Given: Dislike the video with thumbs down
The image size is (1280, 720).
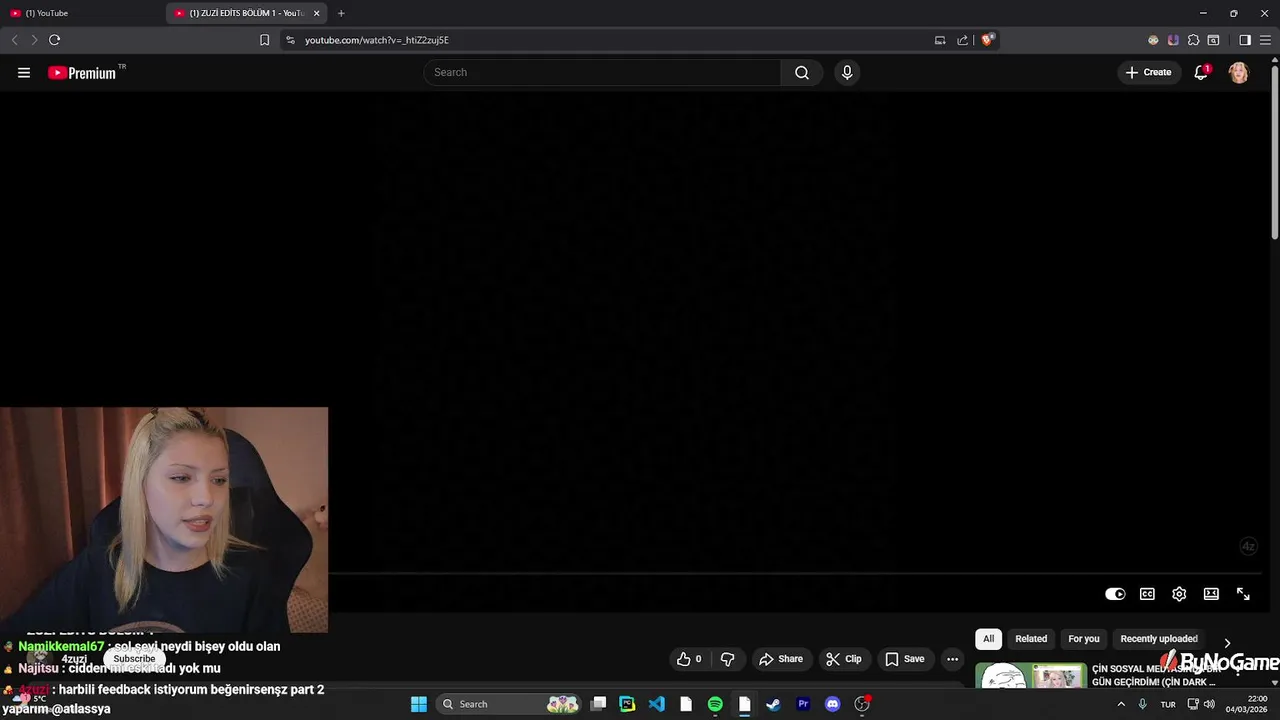Looking at the screenshot, I should [728, 659].
